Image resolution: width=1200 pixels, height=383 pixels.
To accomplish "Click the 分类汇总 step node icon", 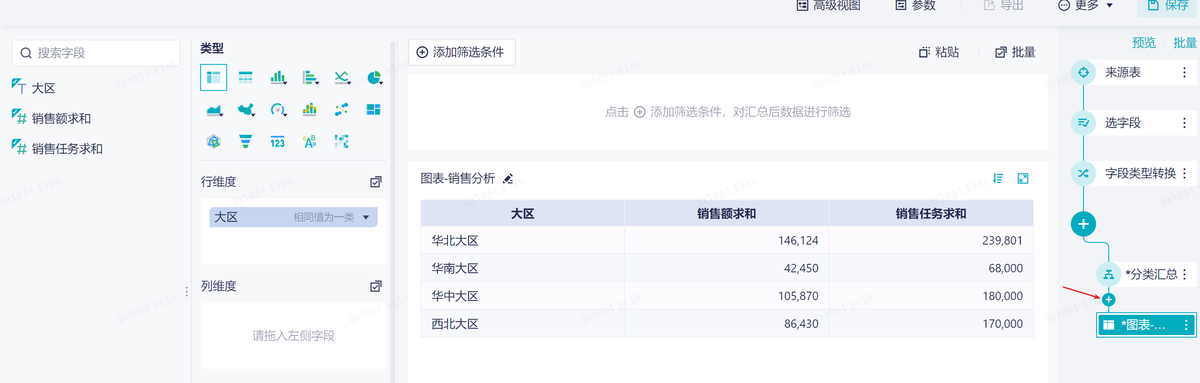I will pyautogui.click(x=1108, y=274).
